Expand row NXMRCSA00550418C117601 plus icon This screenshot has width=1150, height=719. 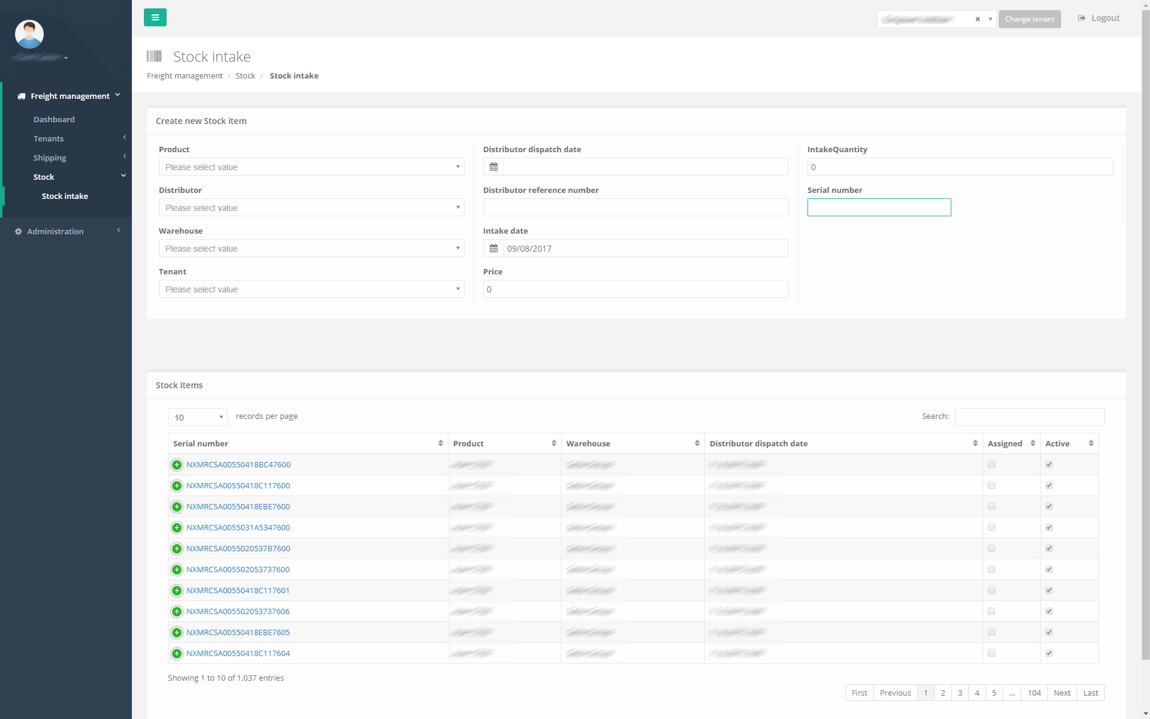click(177, 591)
